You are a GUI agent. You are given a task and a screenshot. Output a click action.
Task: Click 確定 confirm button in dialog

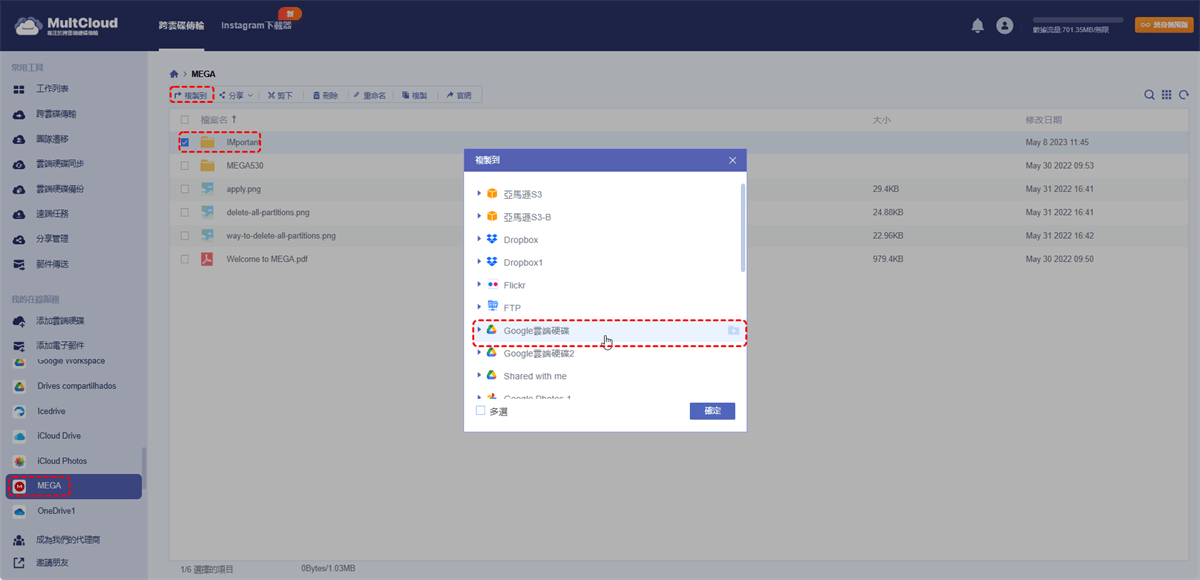point(712,411)
